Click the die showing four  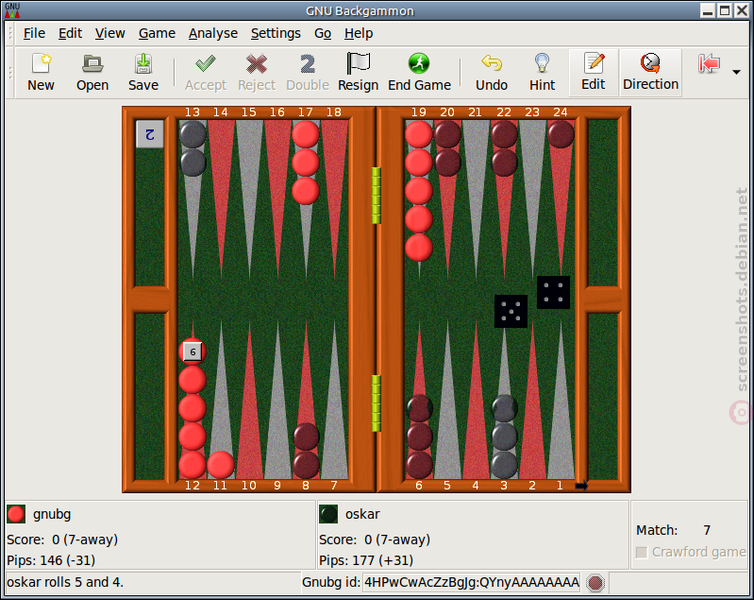coord(553,292)
